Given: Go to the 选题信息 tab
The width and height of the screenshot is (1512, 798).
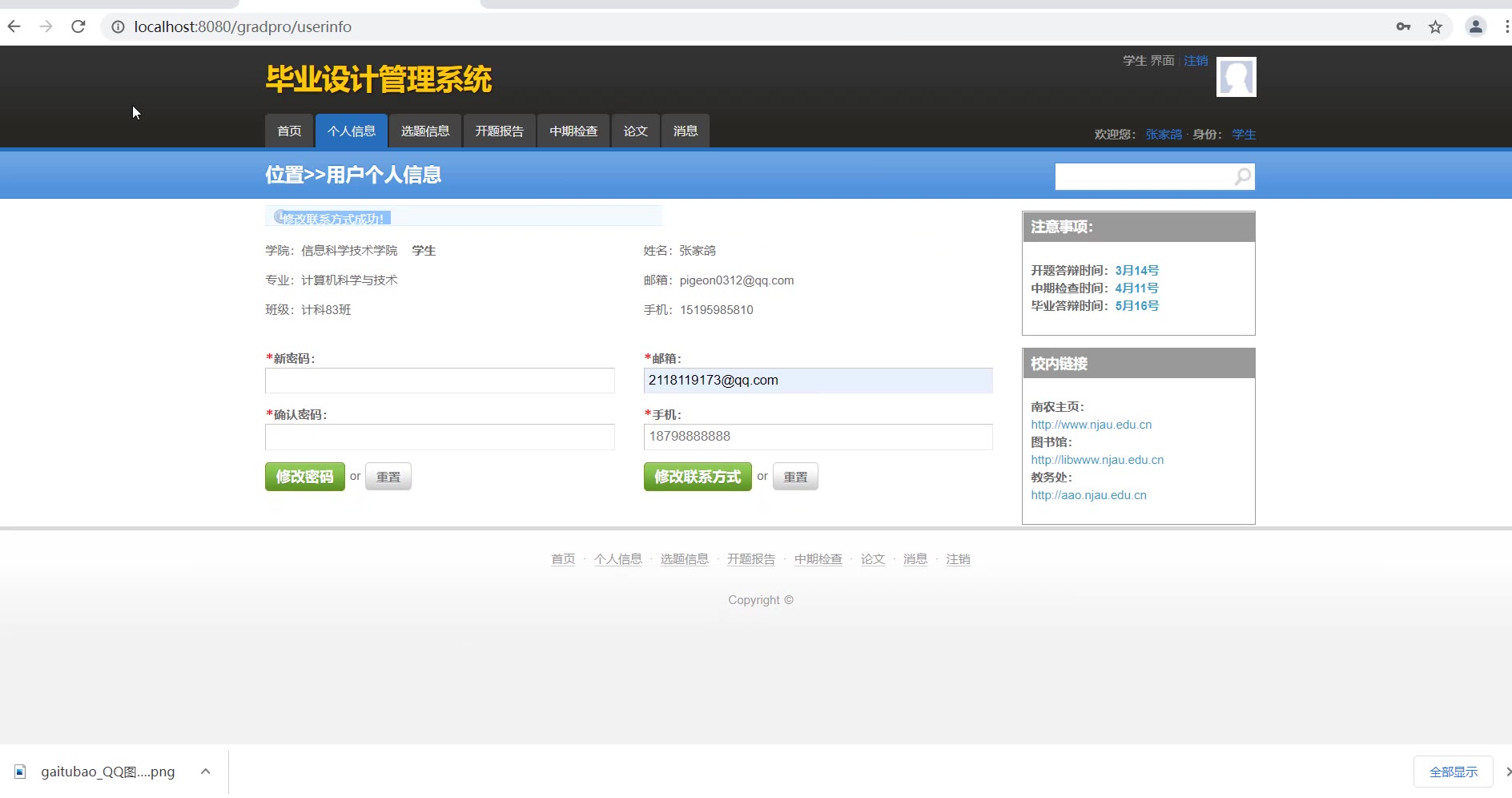Looking at the screenshot, I should point(425,131).
